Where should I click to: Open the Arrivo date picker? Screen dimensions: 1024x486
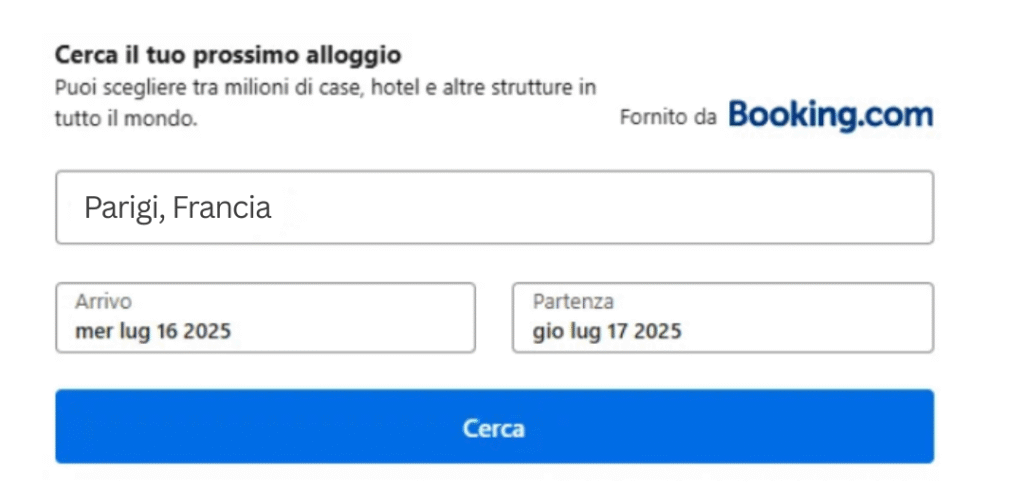[265, 318]
